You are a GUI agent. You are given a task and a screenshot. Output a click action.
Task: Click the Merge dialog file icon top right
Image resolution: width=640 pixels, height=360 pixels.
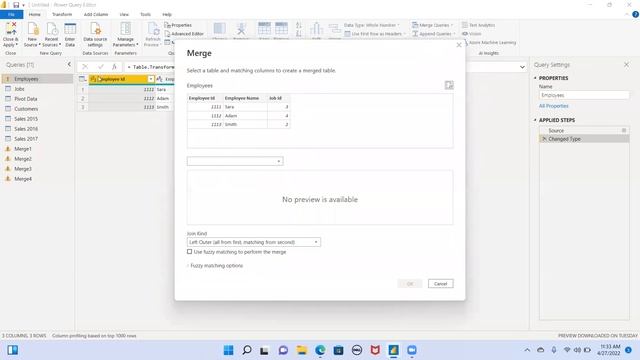pyautogui.click(x=449, y=85)
